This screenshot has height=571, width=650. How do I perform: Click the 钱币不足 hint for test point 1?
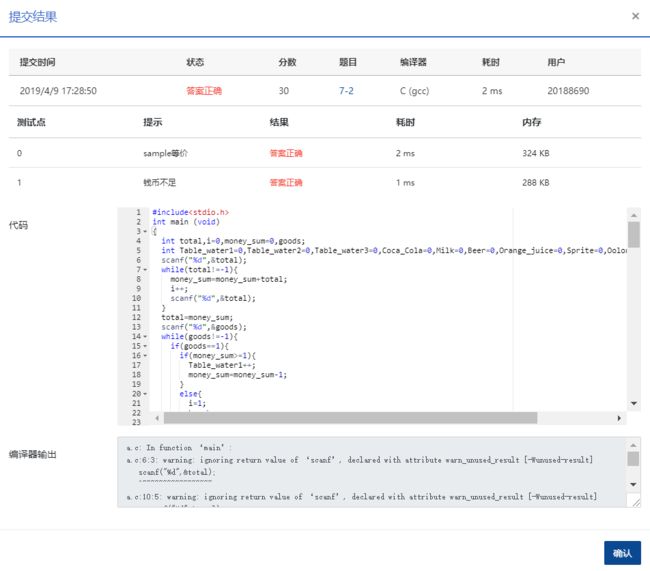[160, 182]
